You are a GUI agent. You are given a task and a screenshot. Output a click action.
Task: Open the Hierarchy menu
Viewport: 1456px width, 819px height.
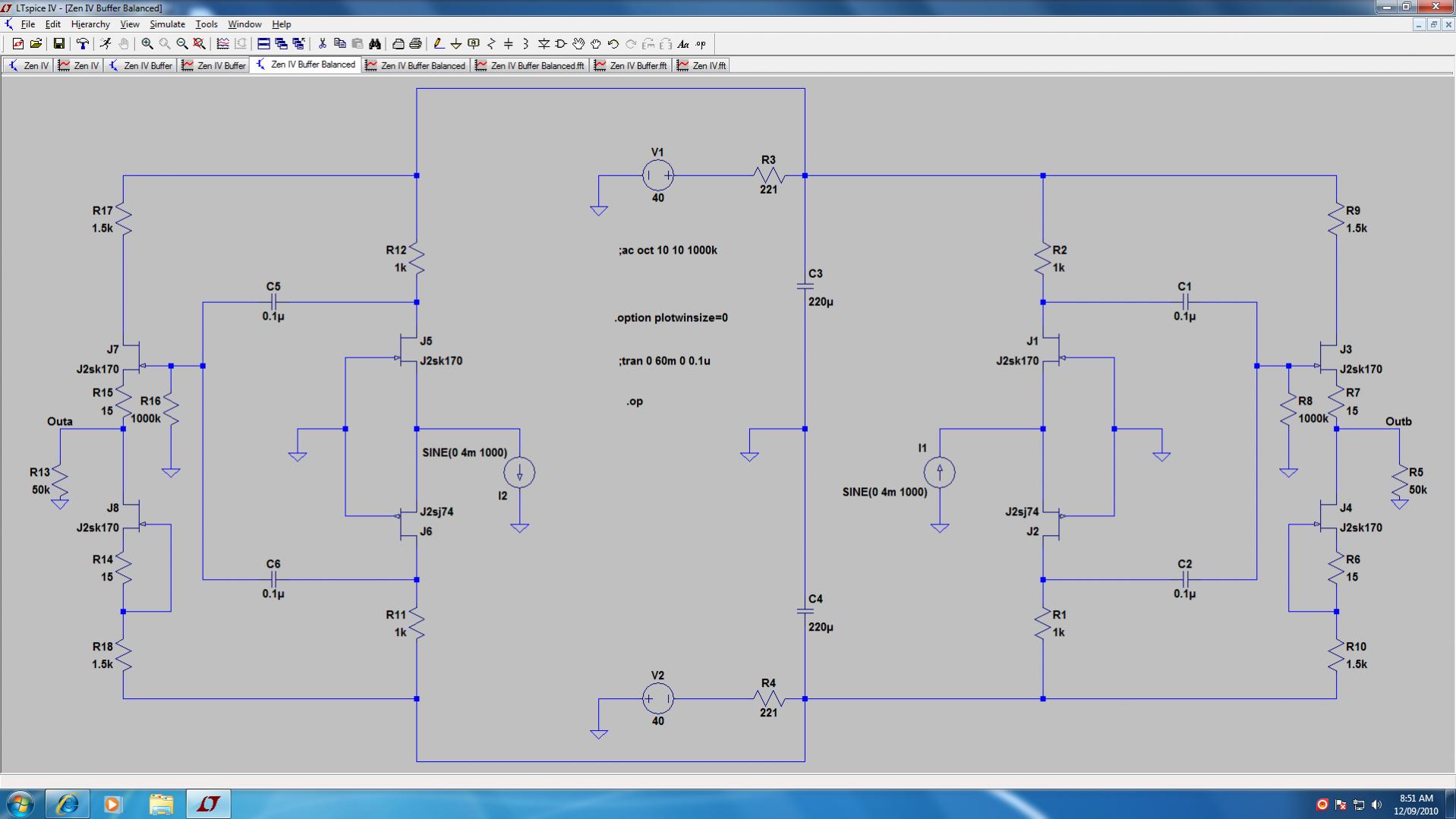coord(90,24)
